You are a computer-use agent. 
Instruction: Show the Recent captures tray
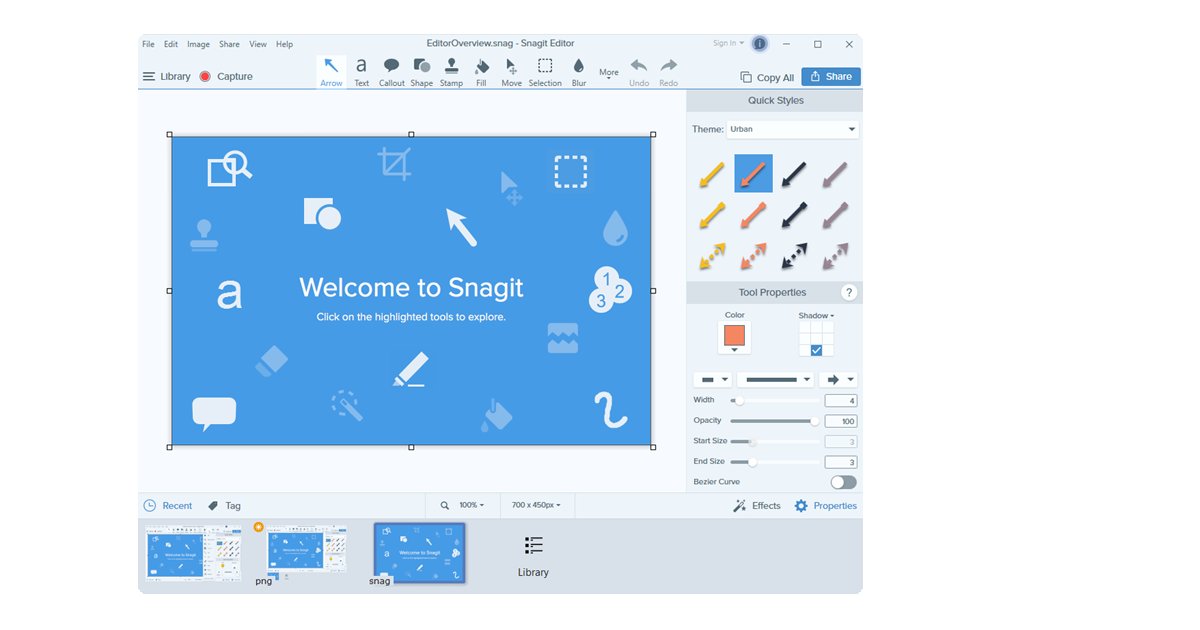(167, 506)
